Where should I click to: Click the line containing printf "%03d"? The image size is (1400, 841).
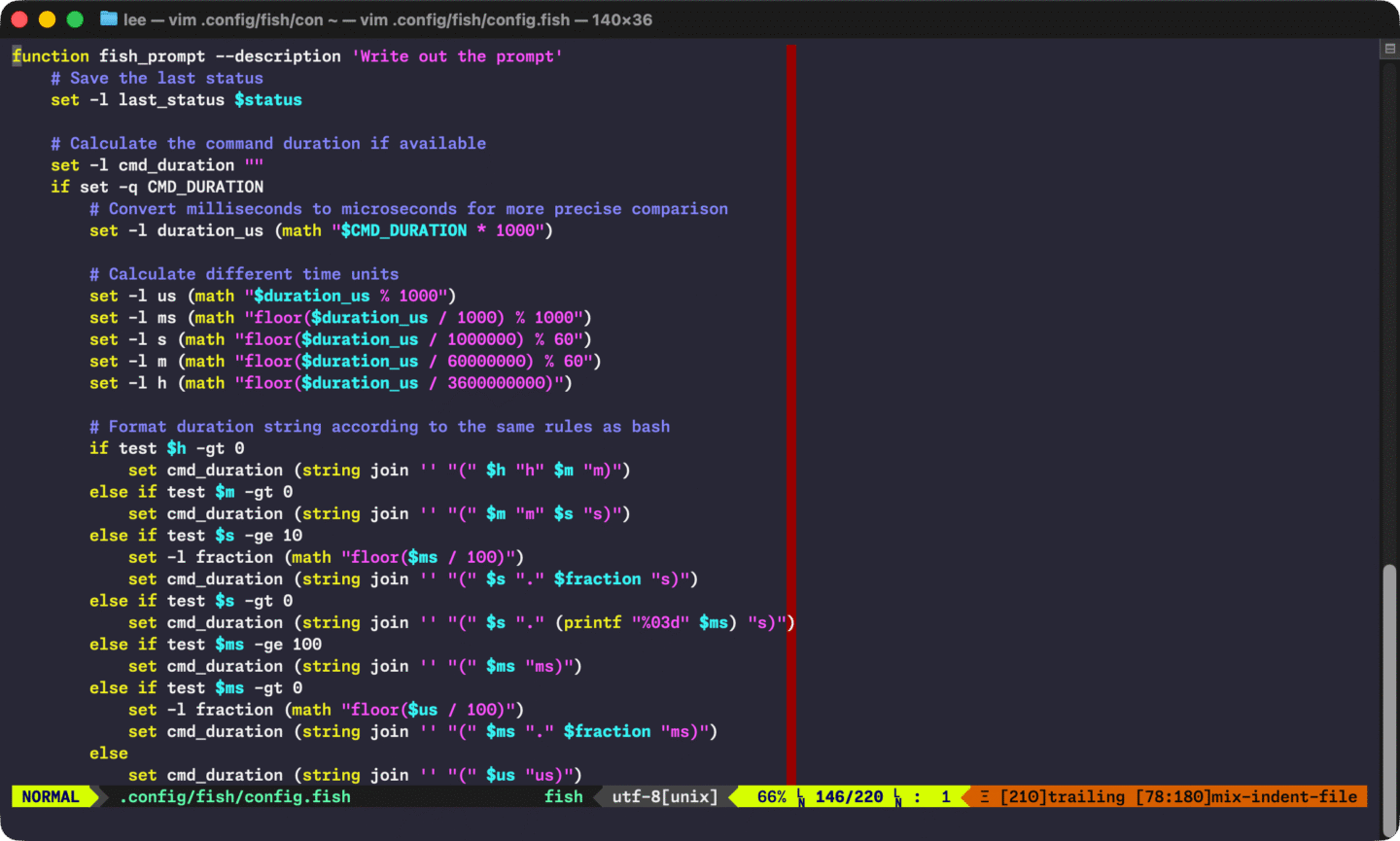[x=462, y=623]
